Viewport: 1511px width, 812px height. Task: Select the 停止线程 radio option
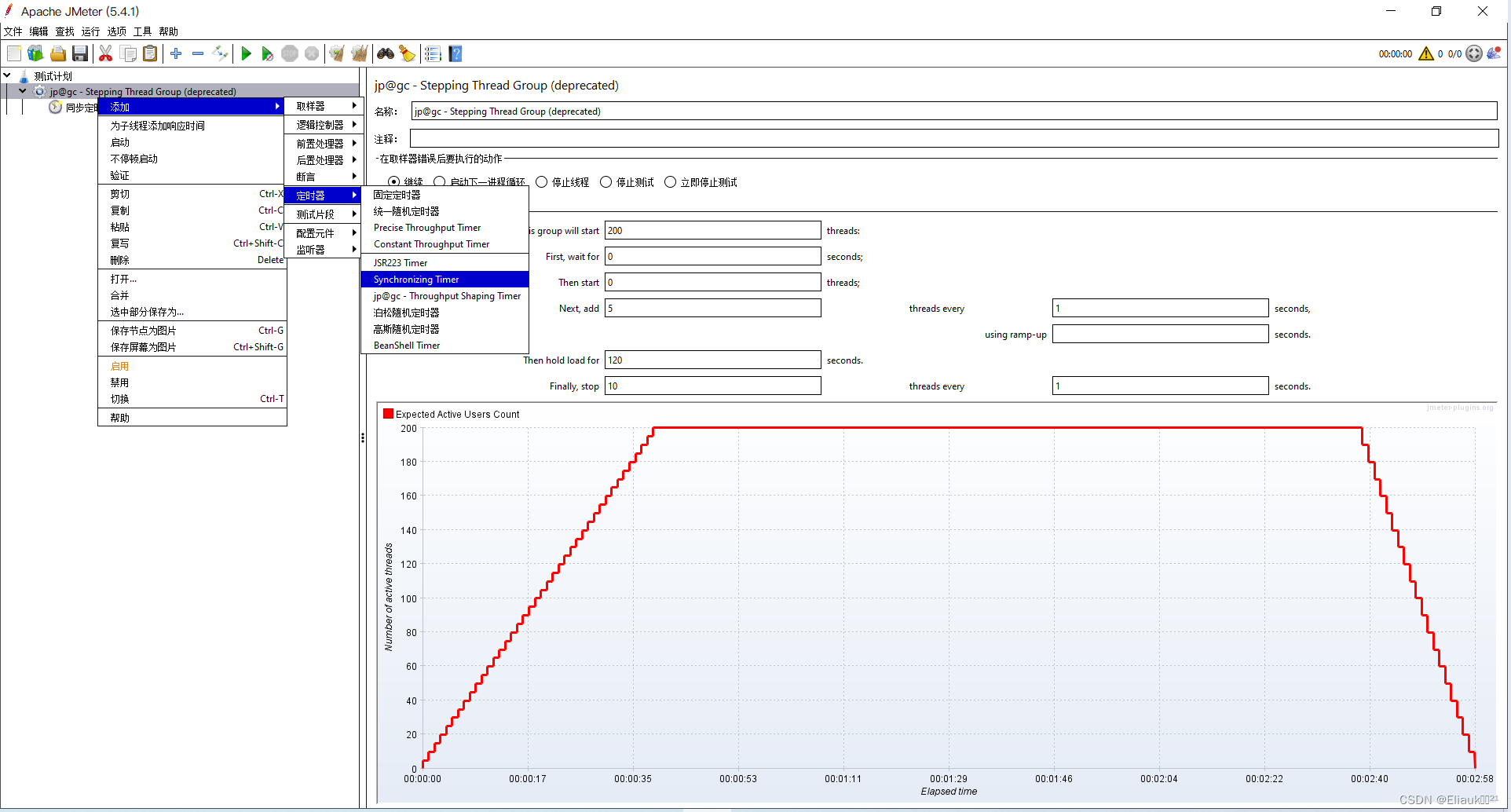[x=542, y=182]
